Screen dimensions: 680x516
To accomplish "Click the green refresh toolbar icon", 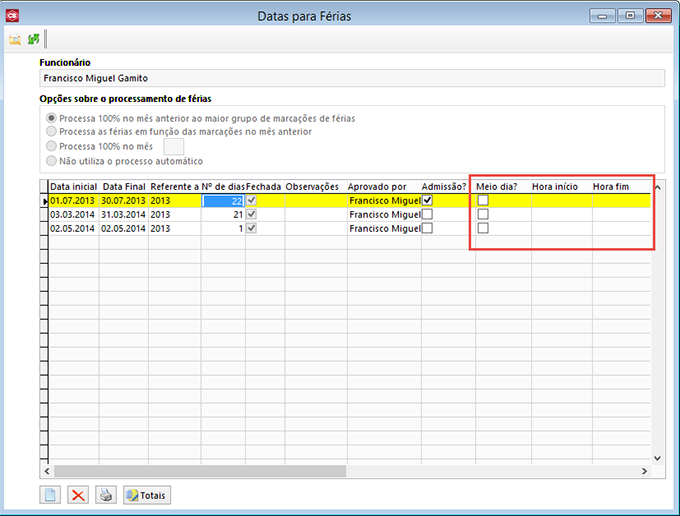I will point(34,39).
